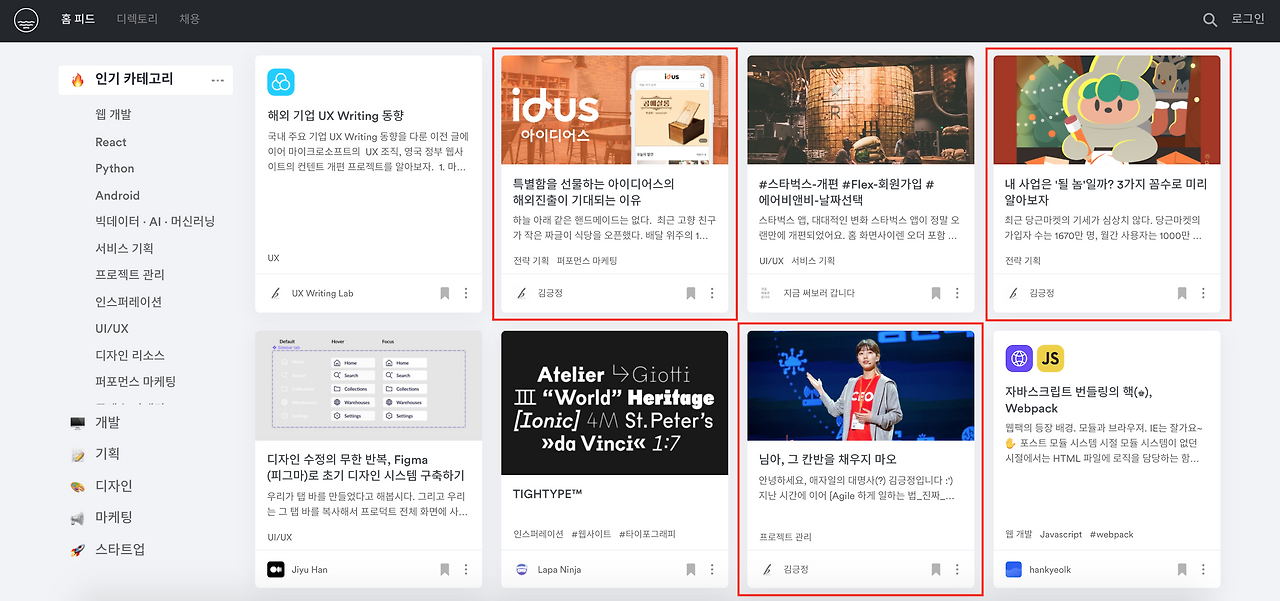Open more options on Jiyu Han card

click(466, 569)
